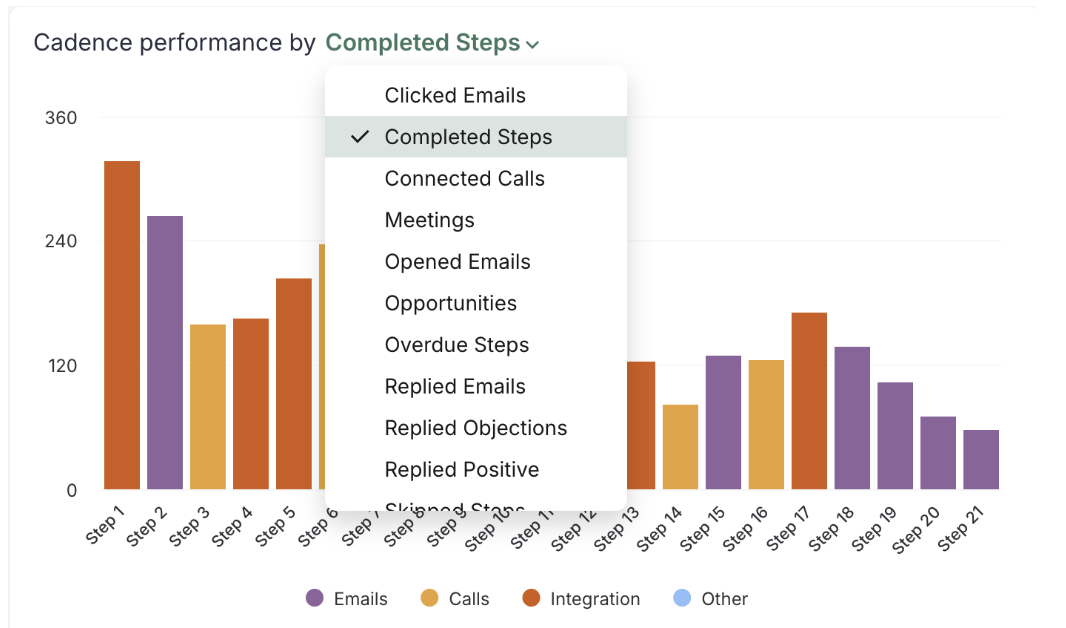Toggle the Calls series visibility in legend
The height and width of the screenshot is (628, 1066).
click(468, 598)
